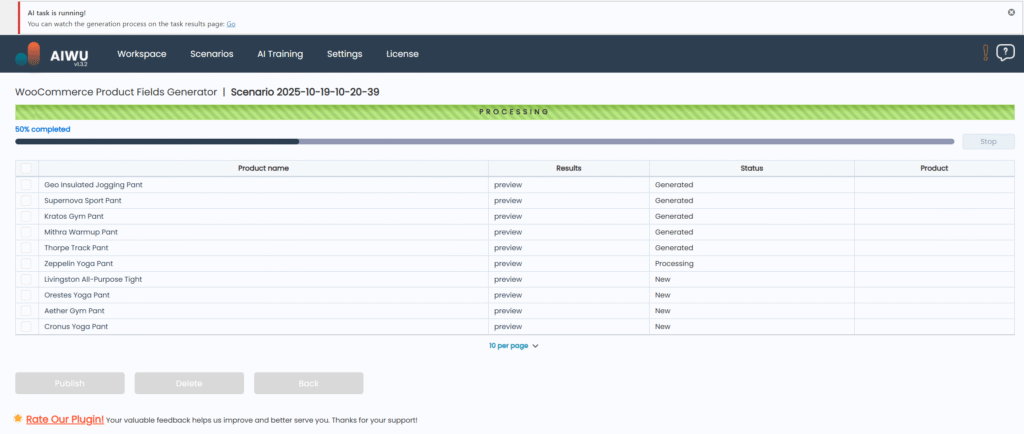Image resolution: width=1024 pixels, height=434 pixels.
Task: Open the Settings menu
Action: pos(344,54)
